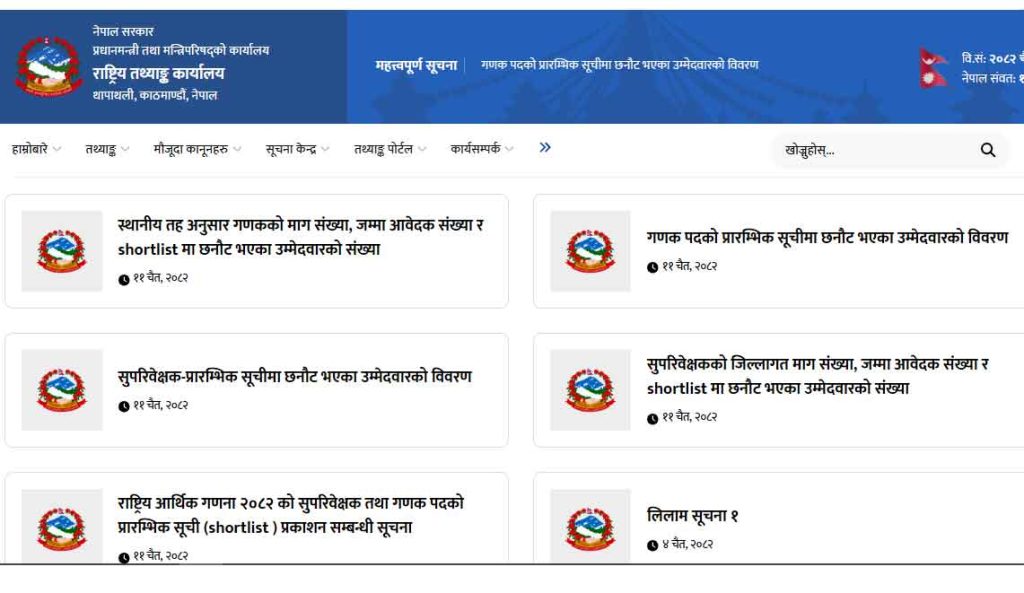The image size is (1024, 593).
Task: Open thumbnail of सुपरिवेक्षक-प्रारम्भिक सूची notice
Action: [62, 390]
